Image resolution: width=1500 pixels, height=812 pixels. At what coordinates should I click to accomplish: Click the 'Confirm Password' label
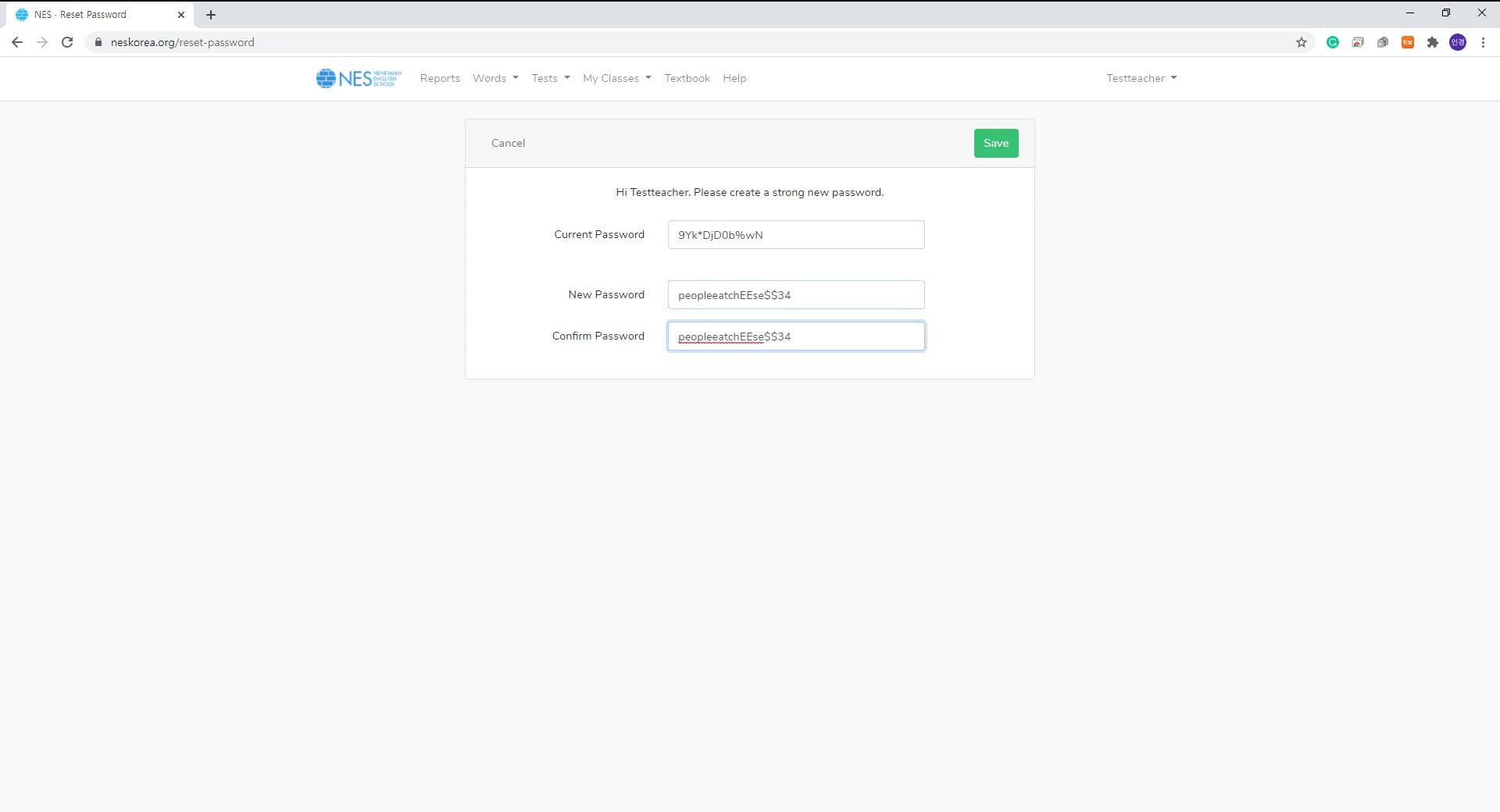[x=598, y=336]
